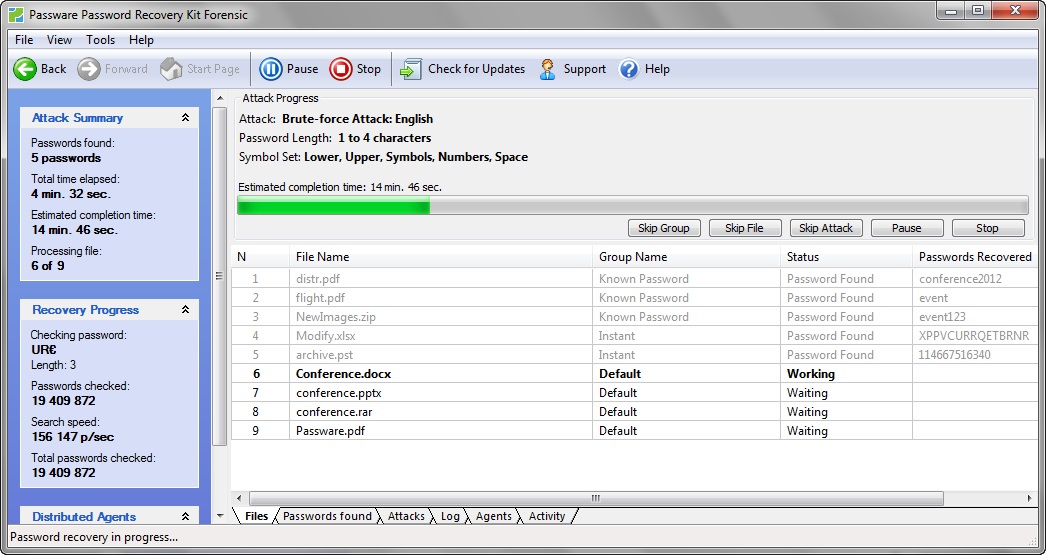The image size is (1046, 555).
Task: Click the Stop button under progress bar
Action: pos(987,228)
